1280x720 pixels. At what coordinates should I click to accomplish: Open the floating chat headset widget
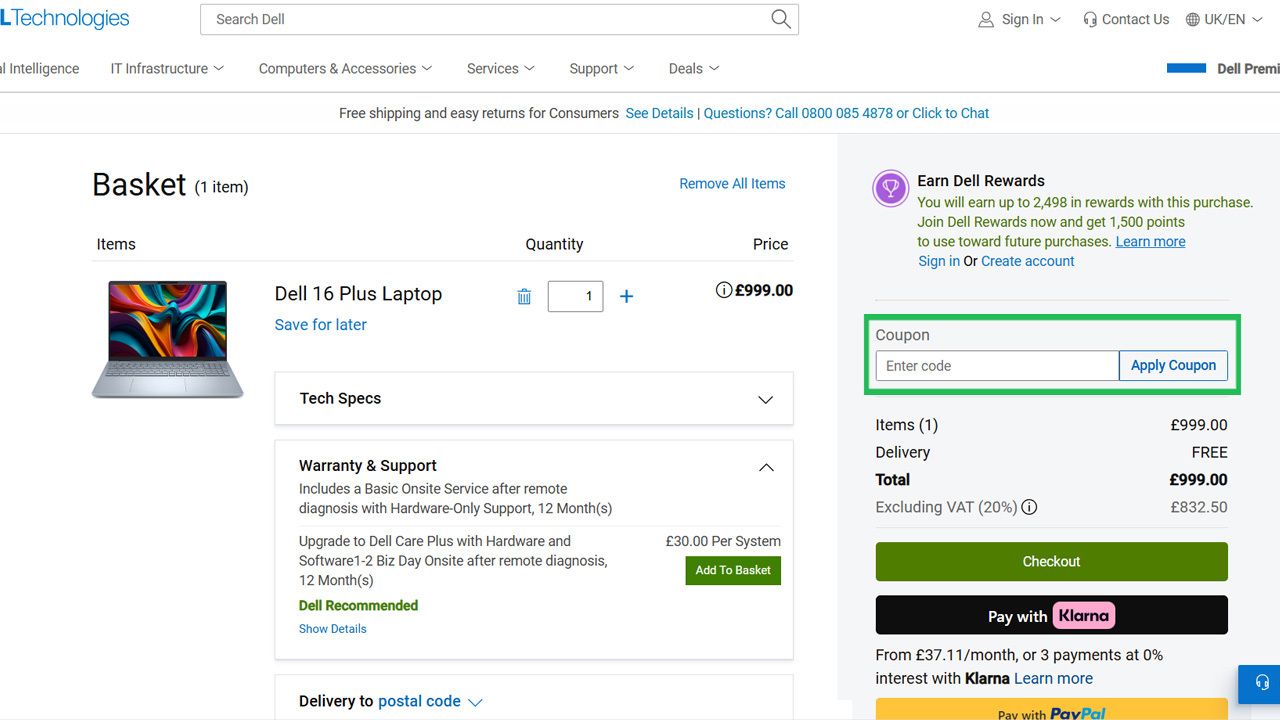[1261, 682]
